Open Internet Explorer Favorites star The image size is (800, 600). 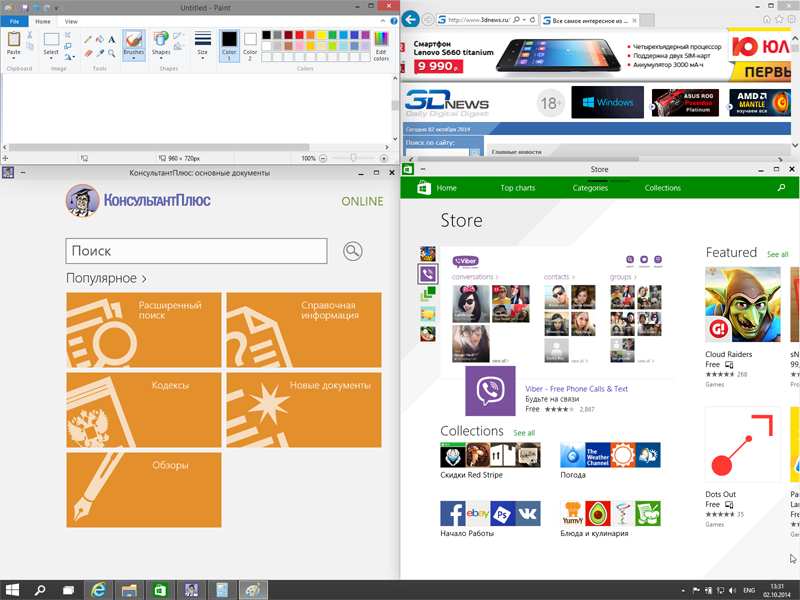779,19
